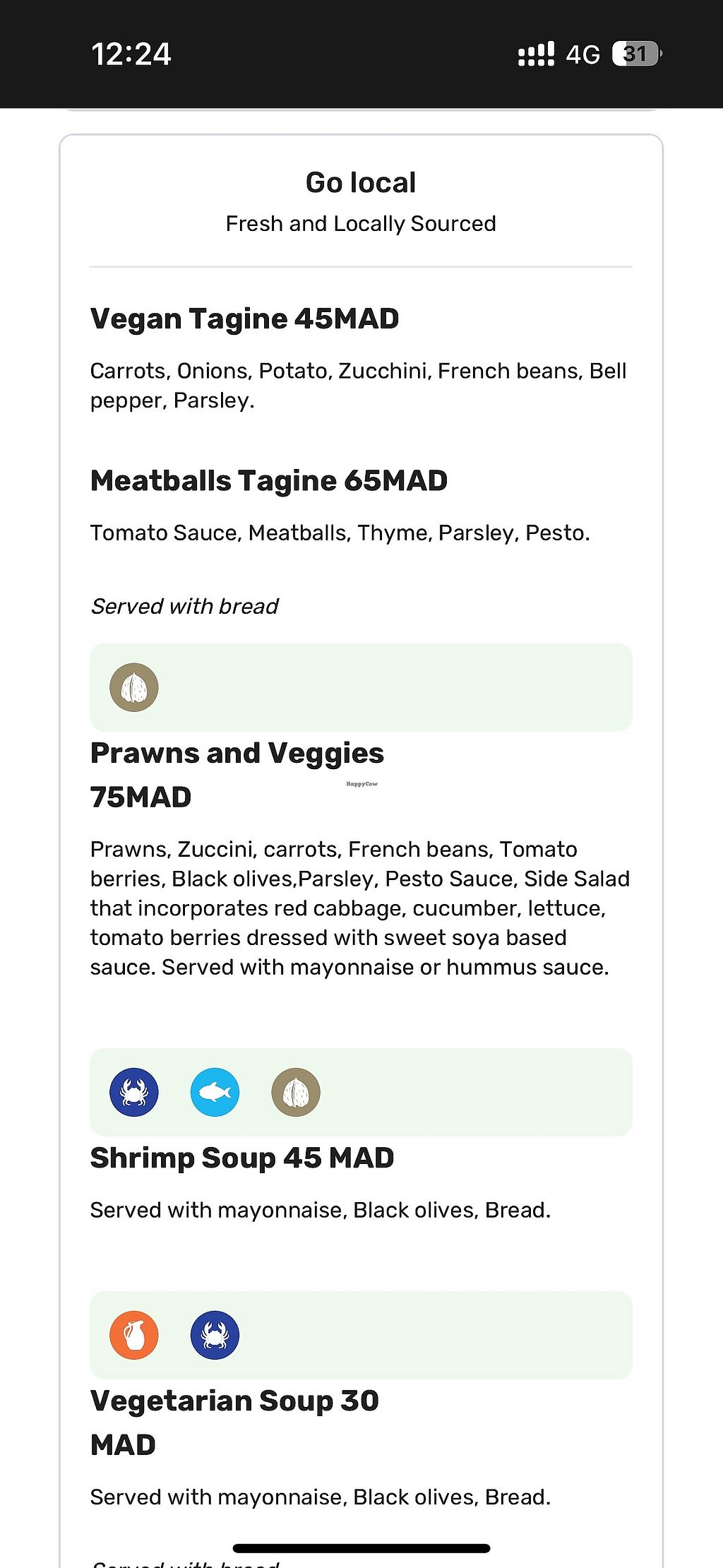Screen dimensions: 723x1568
Task: Select the Vegetarian Soup 30 MAD title
Action: point(234,1422)
